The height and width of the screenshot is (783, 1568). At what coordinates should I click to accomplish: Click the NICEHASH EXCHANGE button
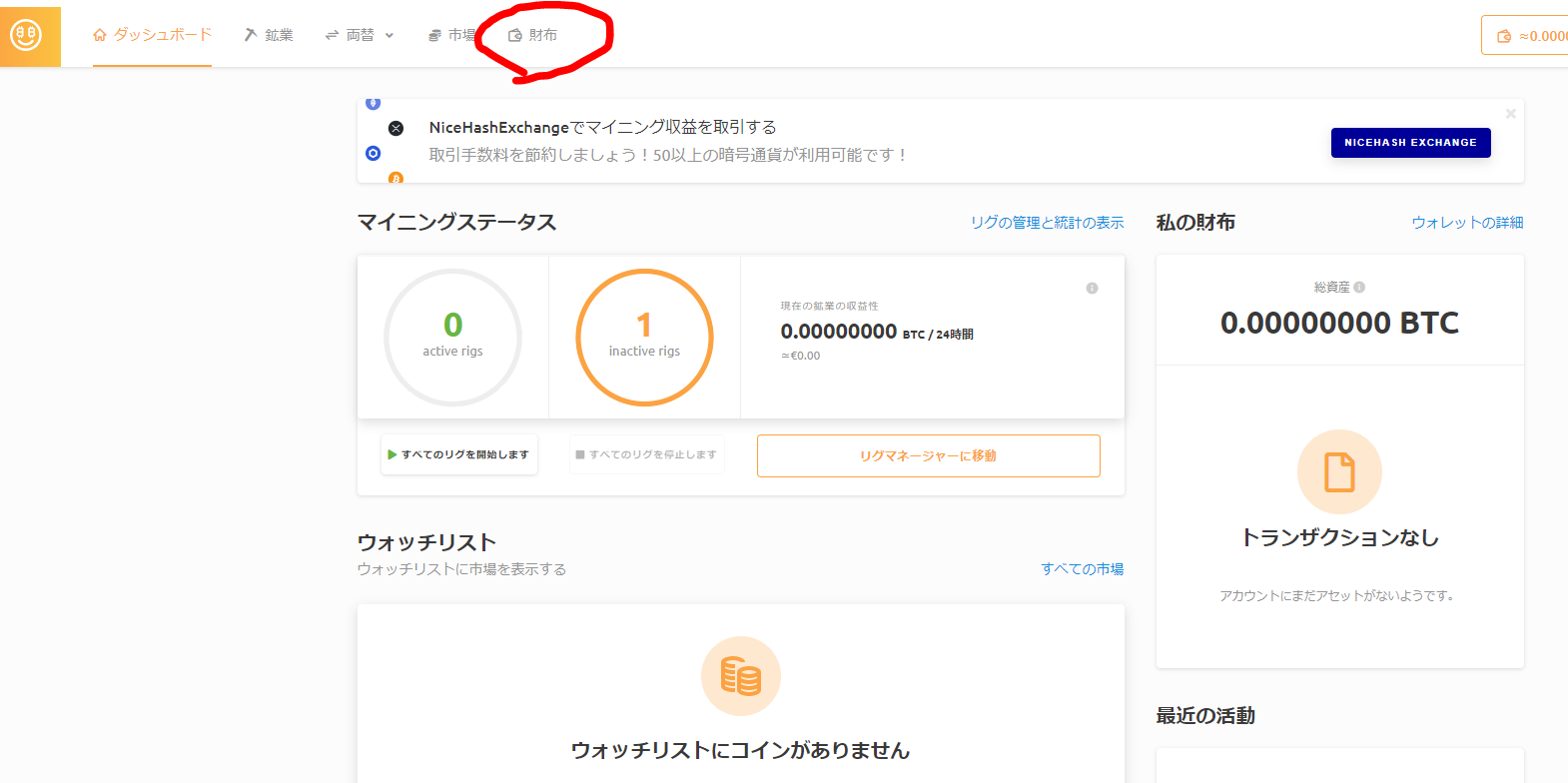pos(1410,143)
